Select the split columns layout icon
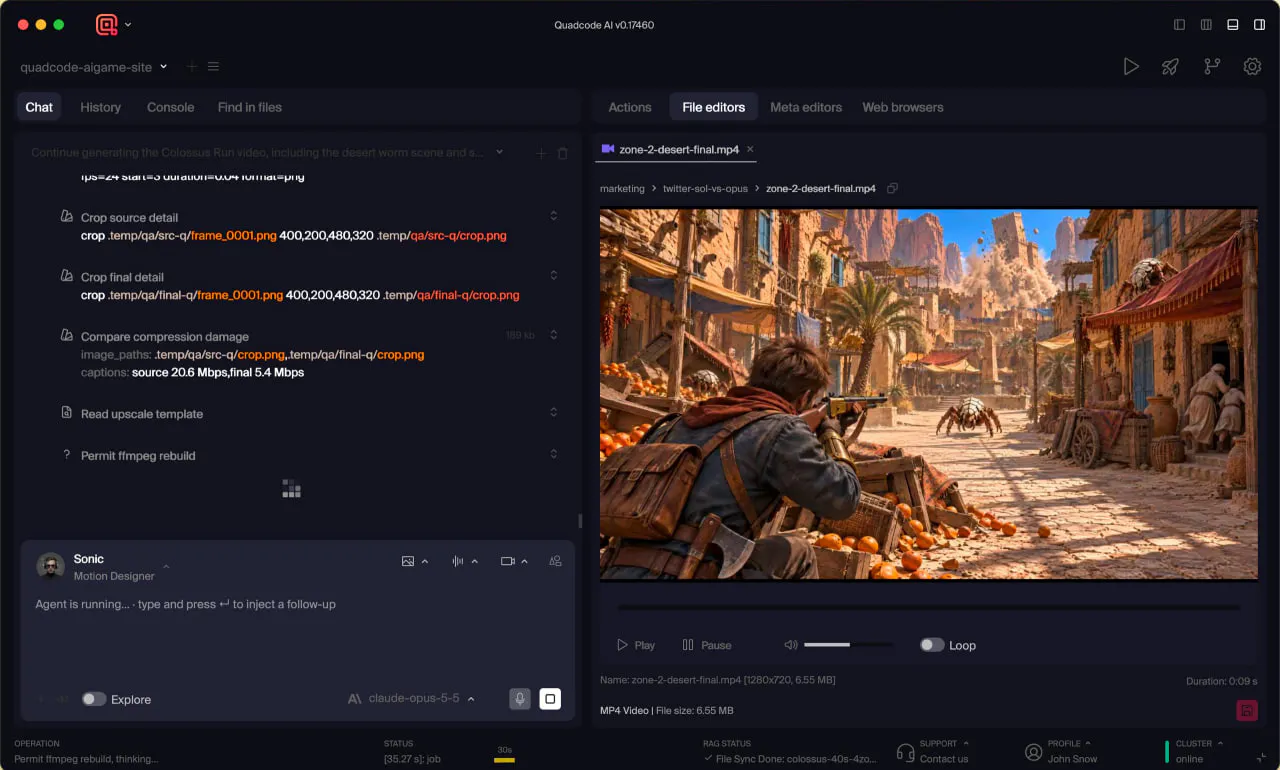Screen dimensions: 1280x770 (x=1207, y=25)
